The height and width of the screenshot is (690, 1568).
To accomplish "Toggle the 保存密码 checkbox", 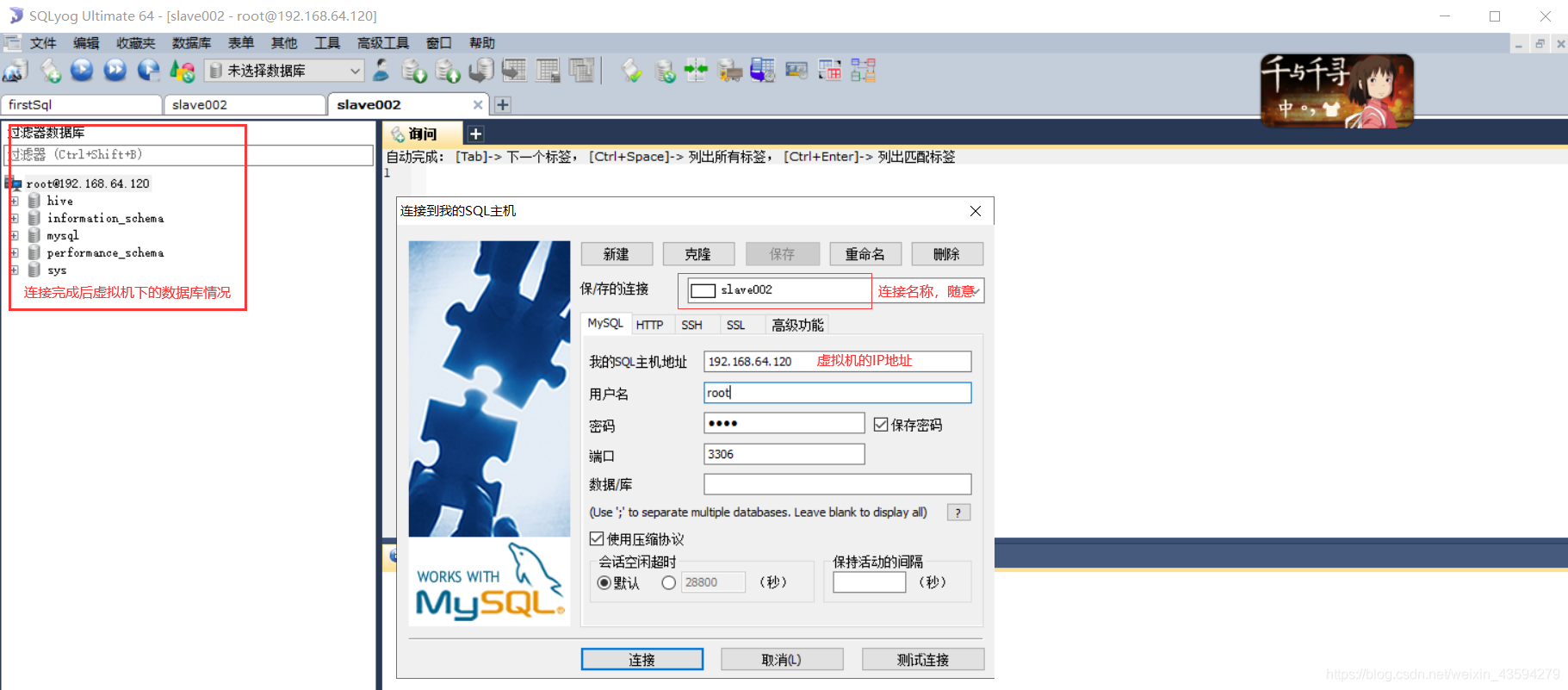I will [880, 424].
